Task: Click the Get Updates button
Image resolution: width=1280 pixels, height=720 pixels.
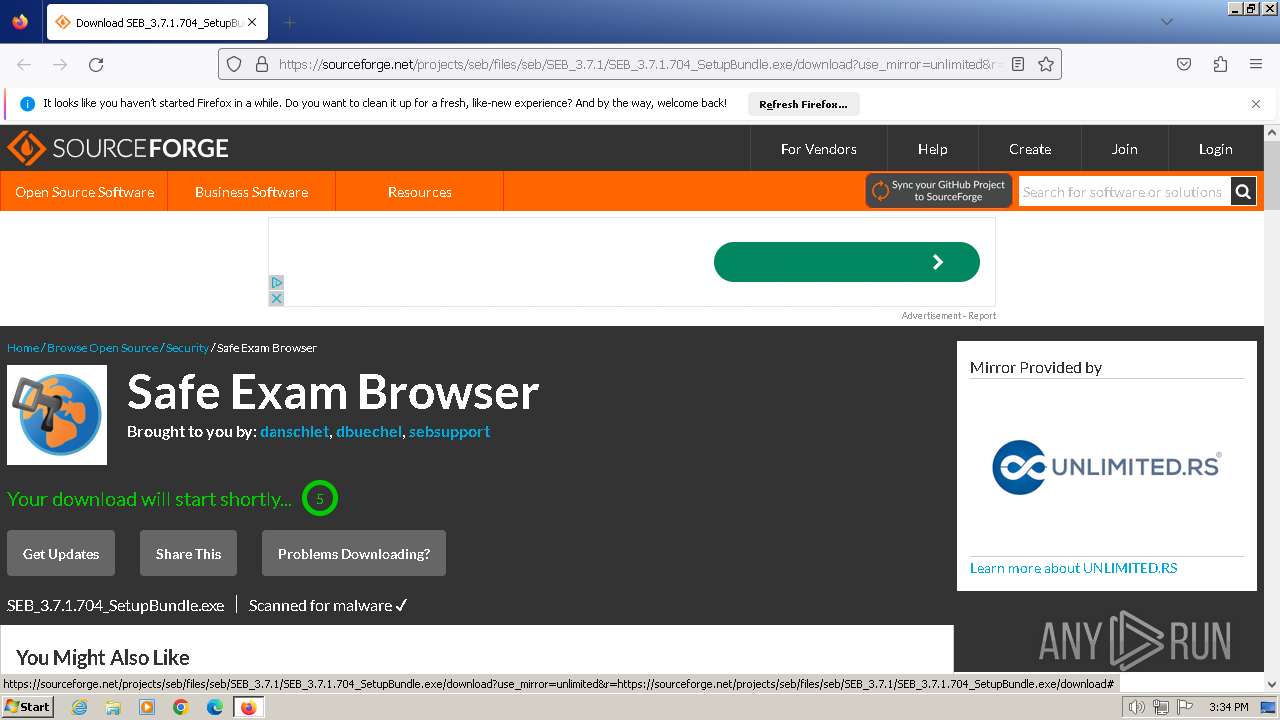Action: tap(61, 554)
